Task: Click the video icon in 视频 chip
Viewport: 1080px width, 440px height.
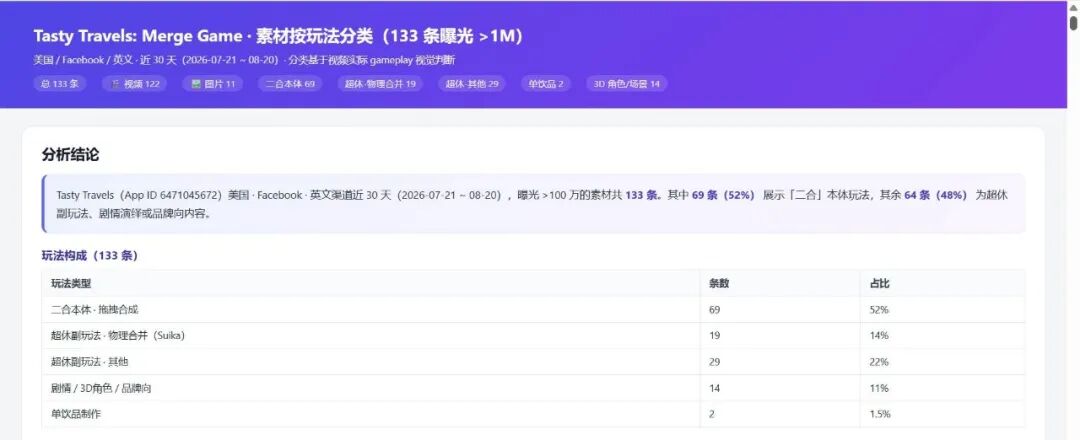Action: tap(116, 84)
